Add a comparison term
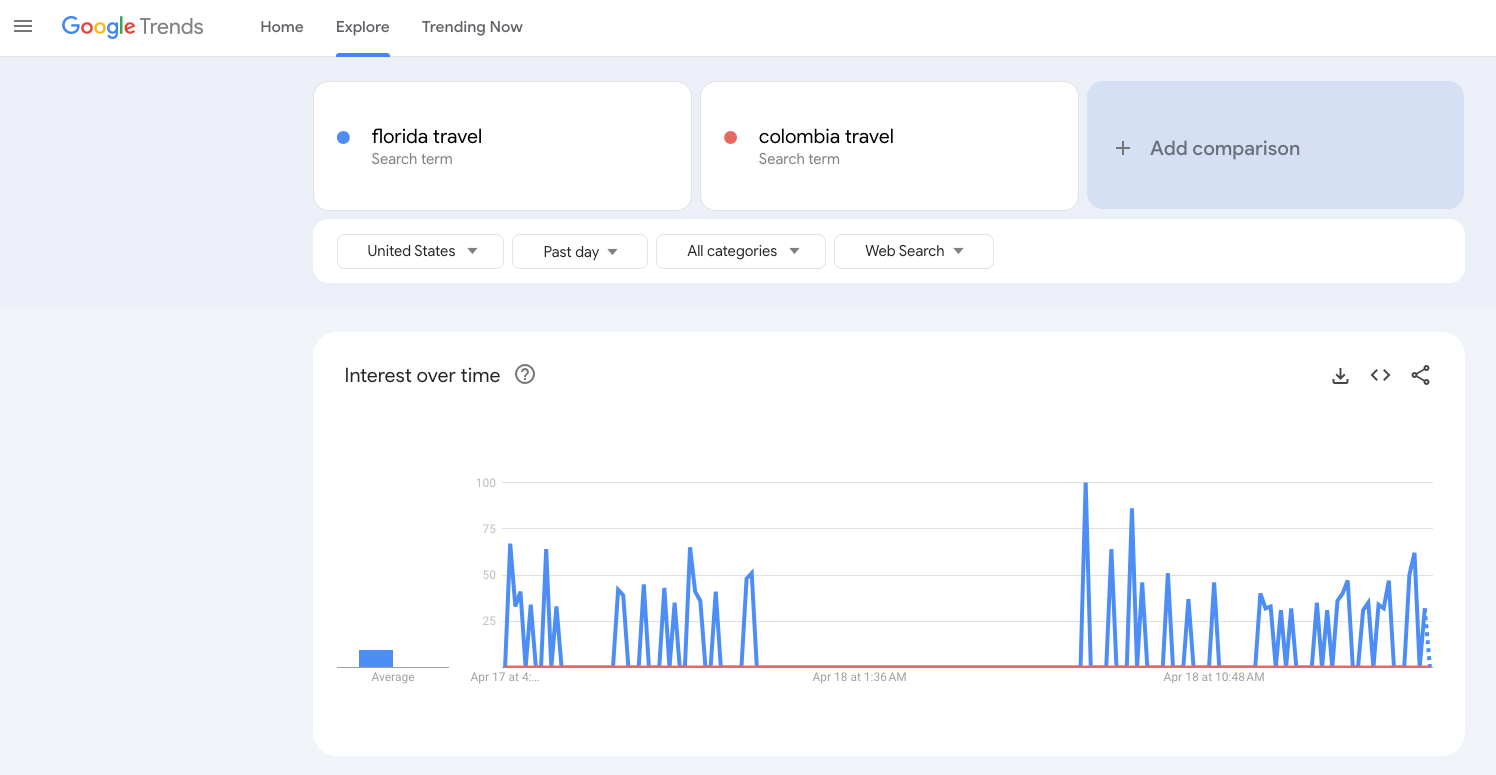1496x775 pixels. tap(1275, 145)
